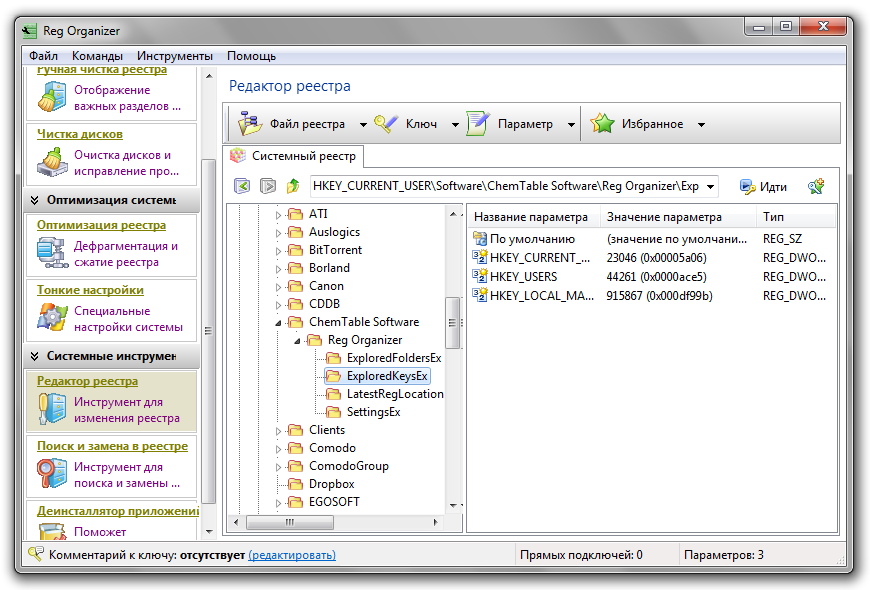Go back with the left navigation arrow icon
Image resolution: width=870 pixels, height=590 pixels.
(242, 186)
